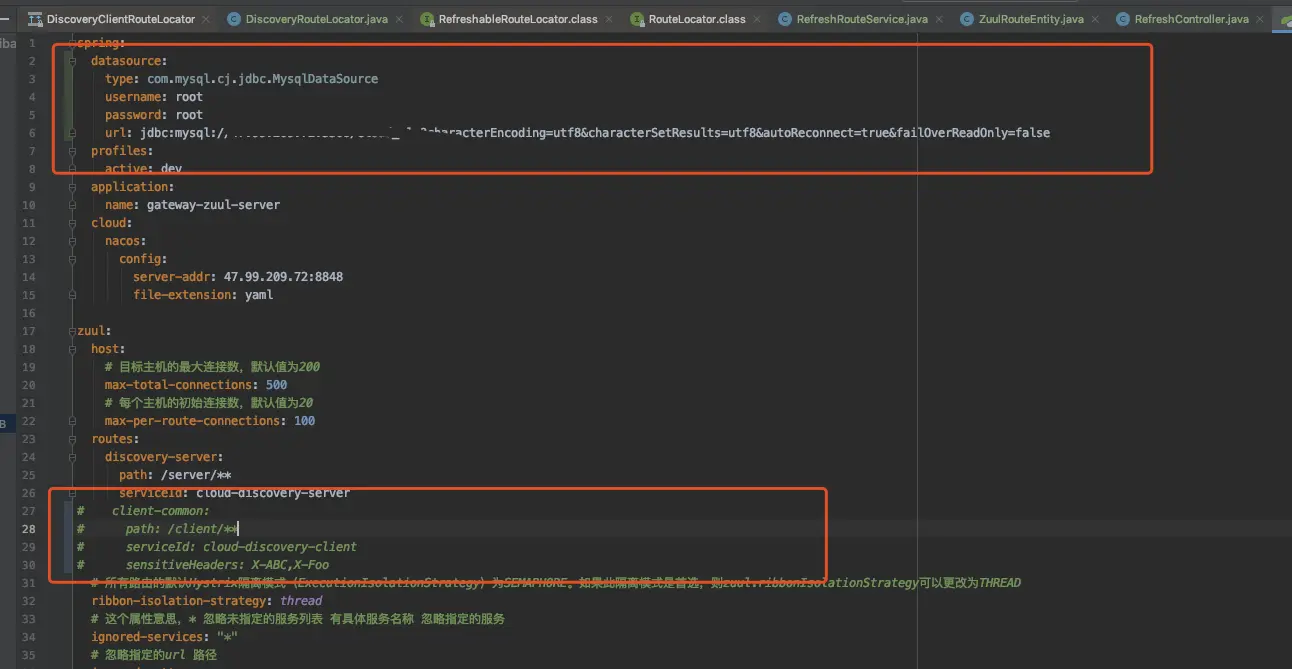
Task: Click line number 10 in the gutter
Action: (x=29, y=205)
